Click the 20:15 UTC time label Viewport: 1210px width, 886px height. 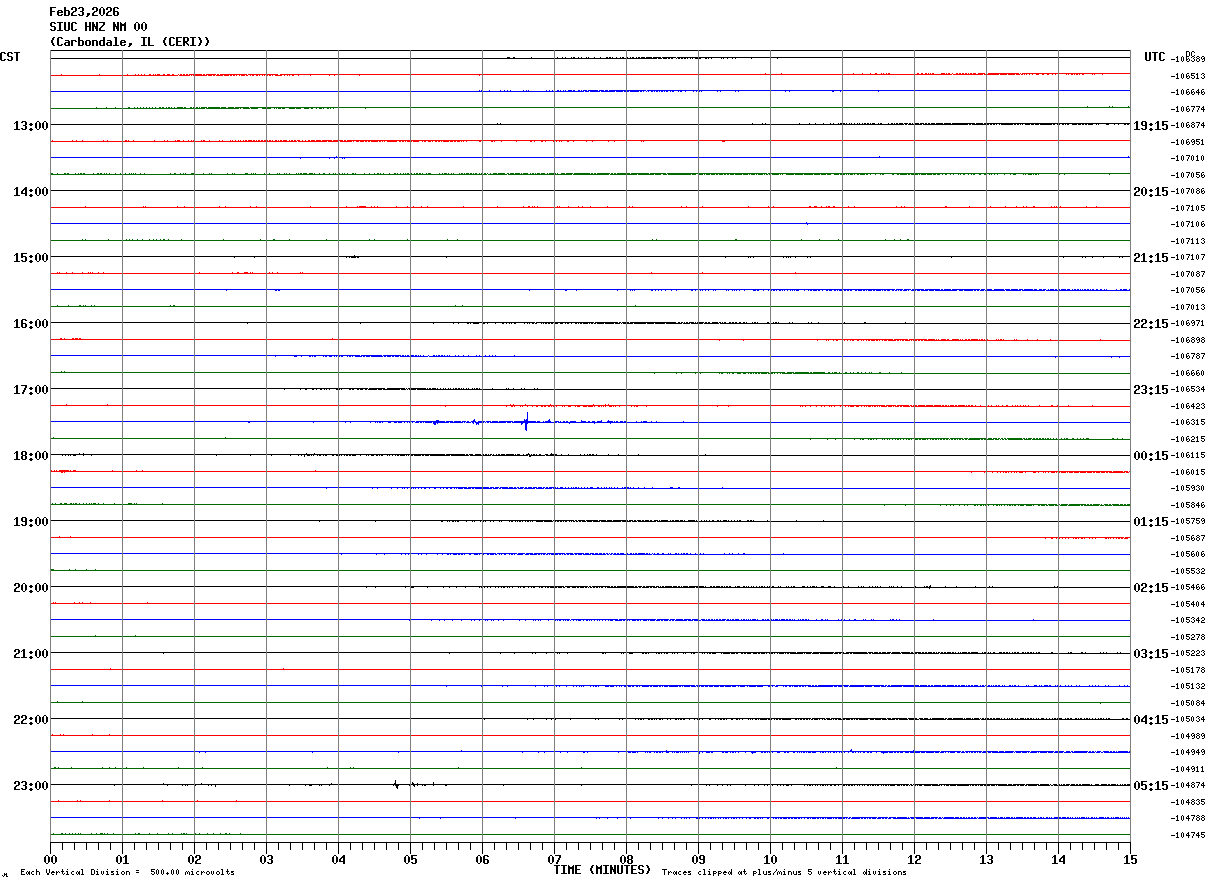[1151, 191]
